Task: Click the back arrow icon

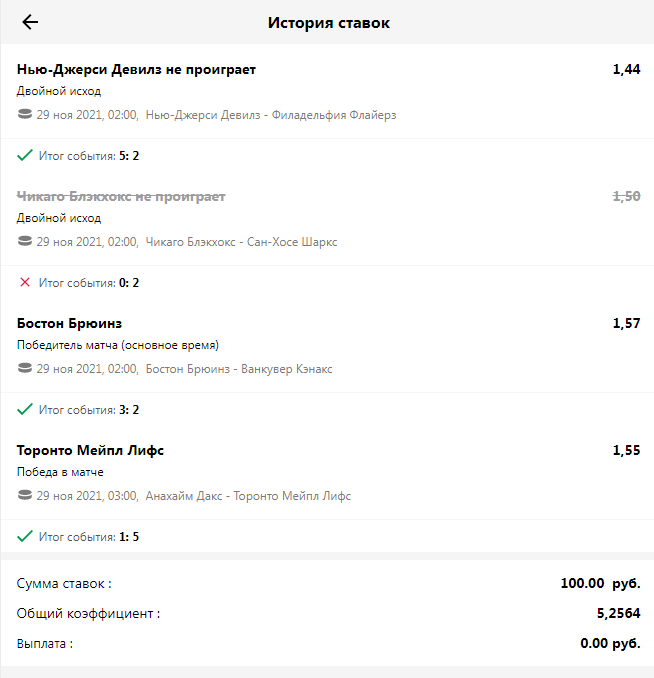Action: pyautogui.click(x=30, y=22)
